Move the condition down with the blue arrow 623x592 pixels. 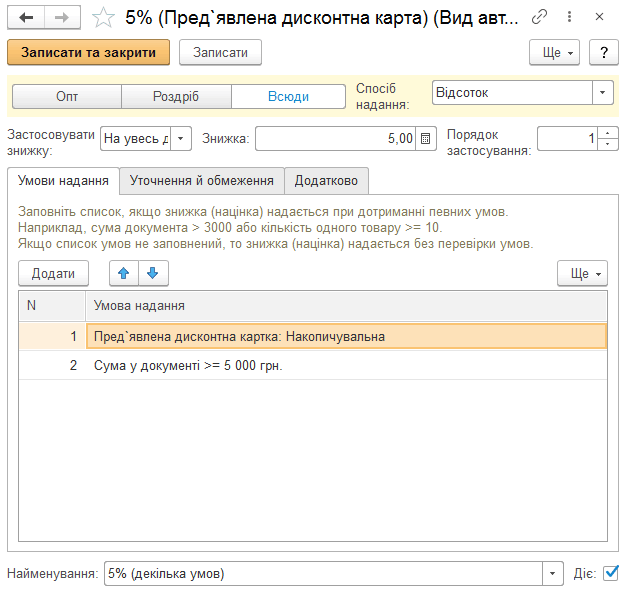153,273
